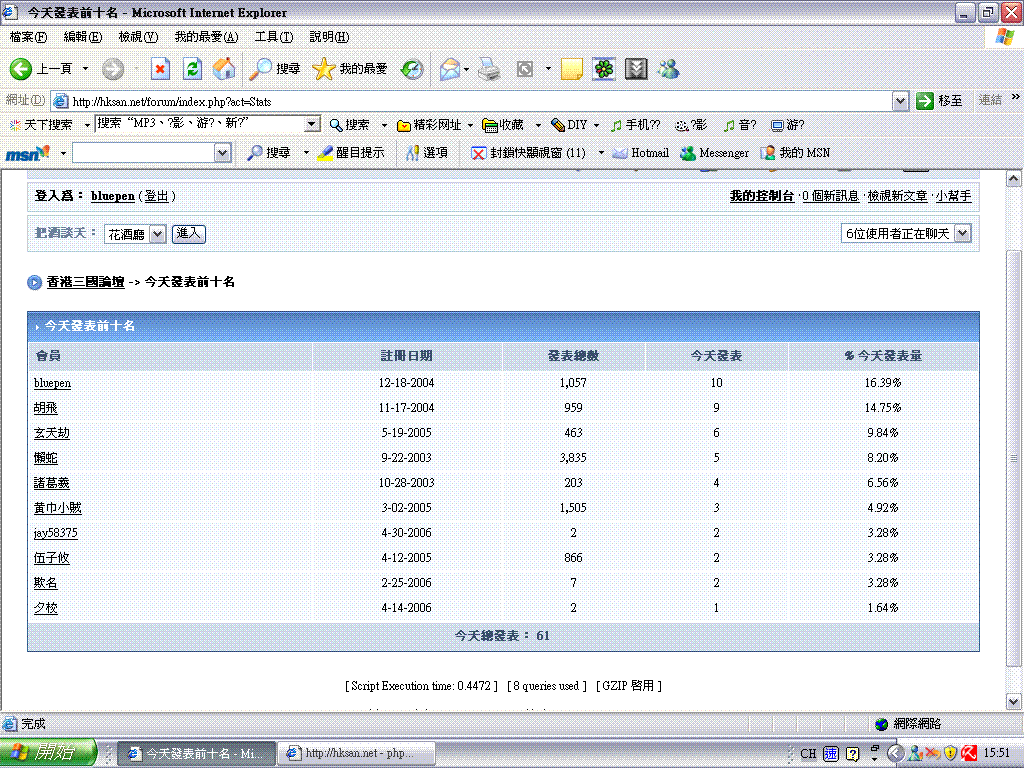Image resolution: width=1024 pixels, height=768 pixels.
Task: Open Hotmail from the MSN toolbar
Action: tap(641, 153)
